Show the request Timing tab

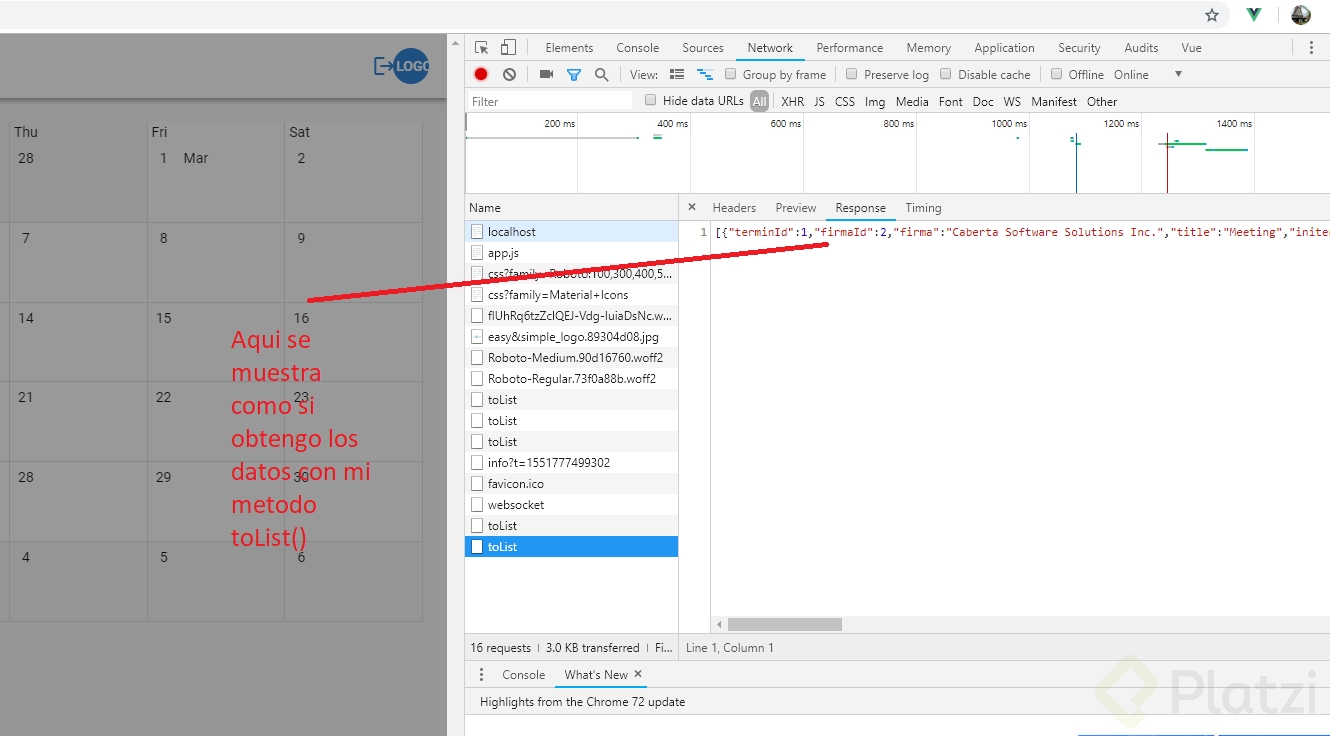924,208
